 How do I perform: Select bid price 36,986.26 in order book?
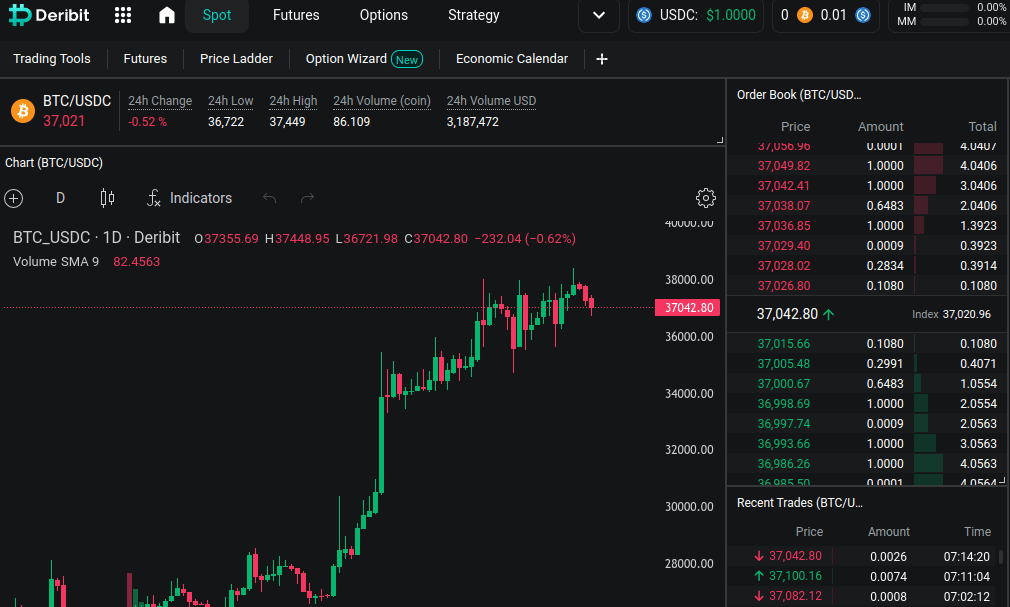783,464
